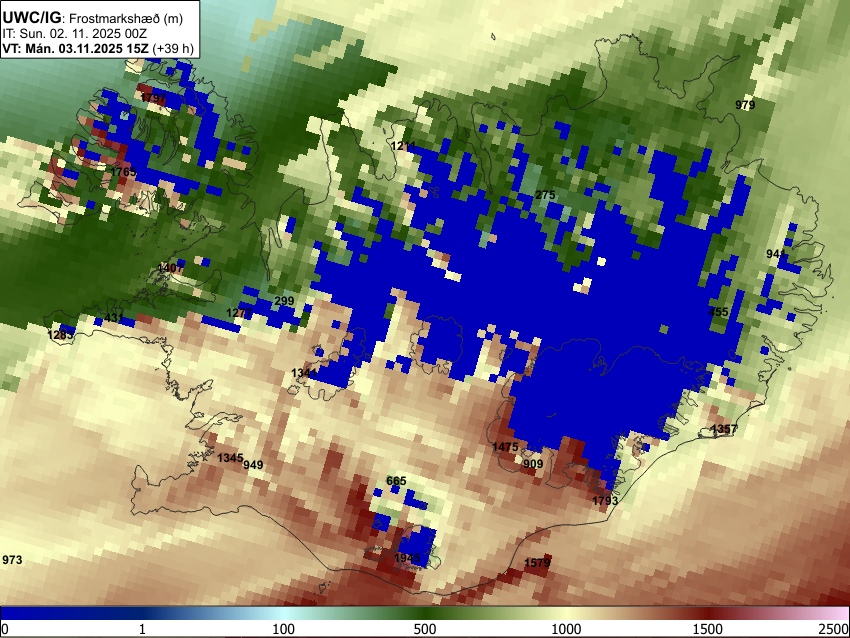Click the color scale label 500
Image resolution: width=850 pixels, height=638 pixels.
(x=425, y=629)
